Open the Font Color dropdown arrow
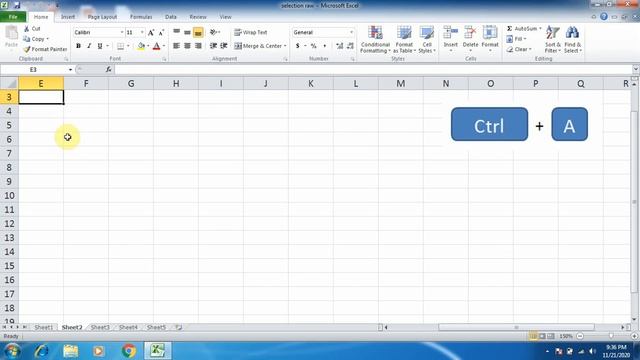640x360 pixels. [164, 46]
